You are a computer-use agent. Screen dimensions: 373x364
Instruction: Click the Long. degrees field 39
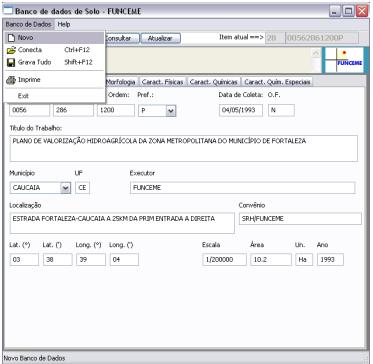point(91,259)
